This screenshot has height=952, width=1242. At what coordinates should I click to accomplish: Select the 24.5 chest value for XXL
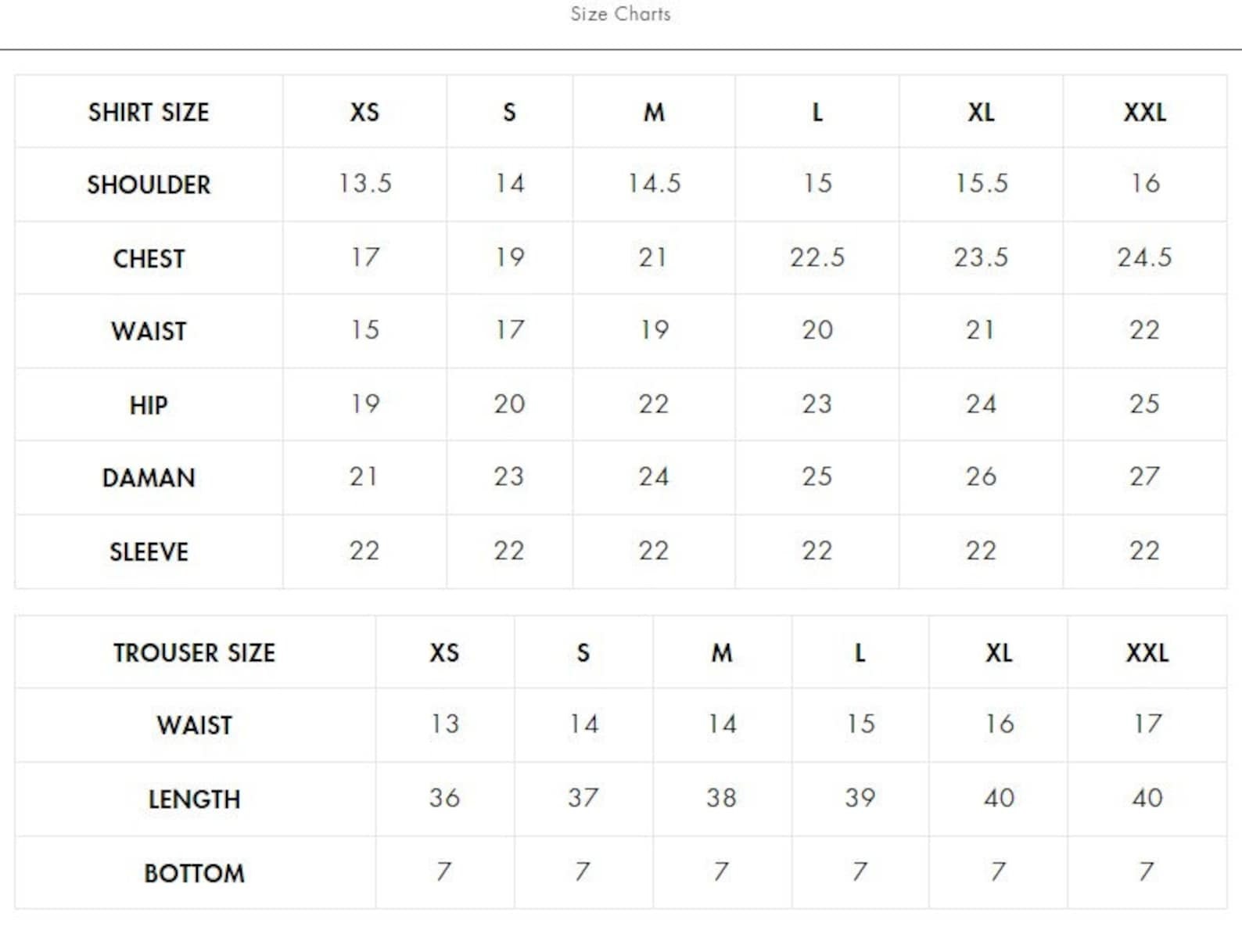click(x=1145, y=257)
